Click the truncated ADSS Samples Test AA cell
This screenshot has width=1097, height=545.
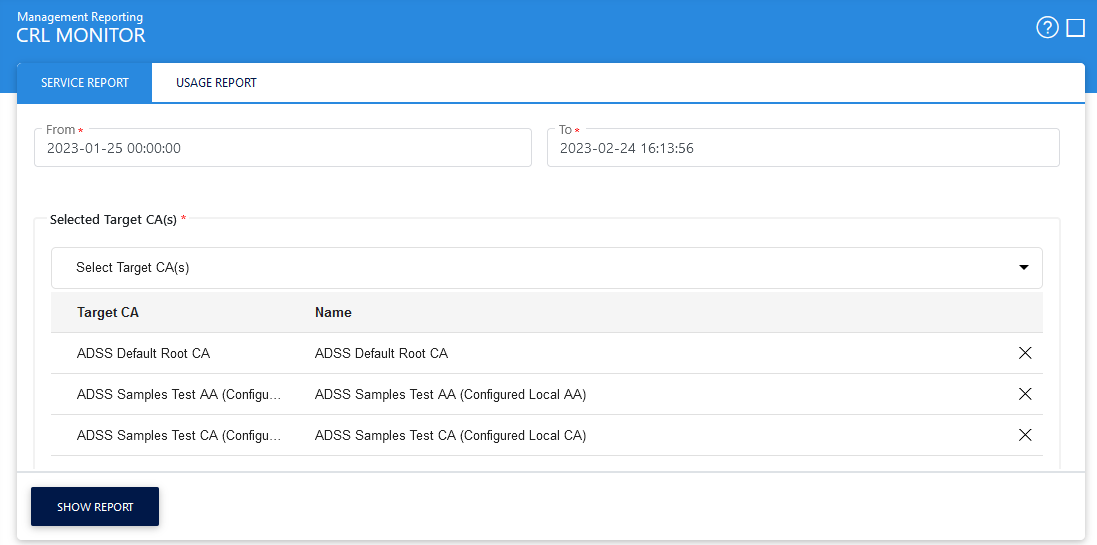point(178,395)
